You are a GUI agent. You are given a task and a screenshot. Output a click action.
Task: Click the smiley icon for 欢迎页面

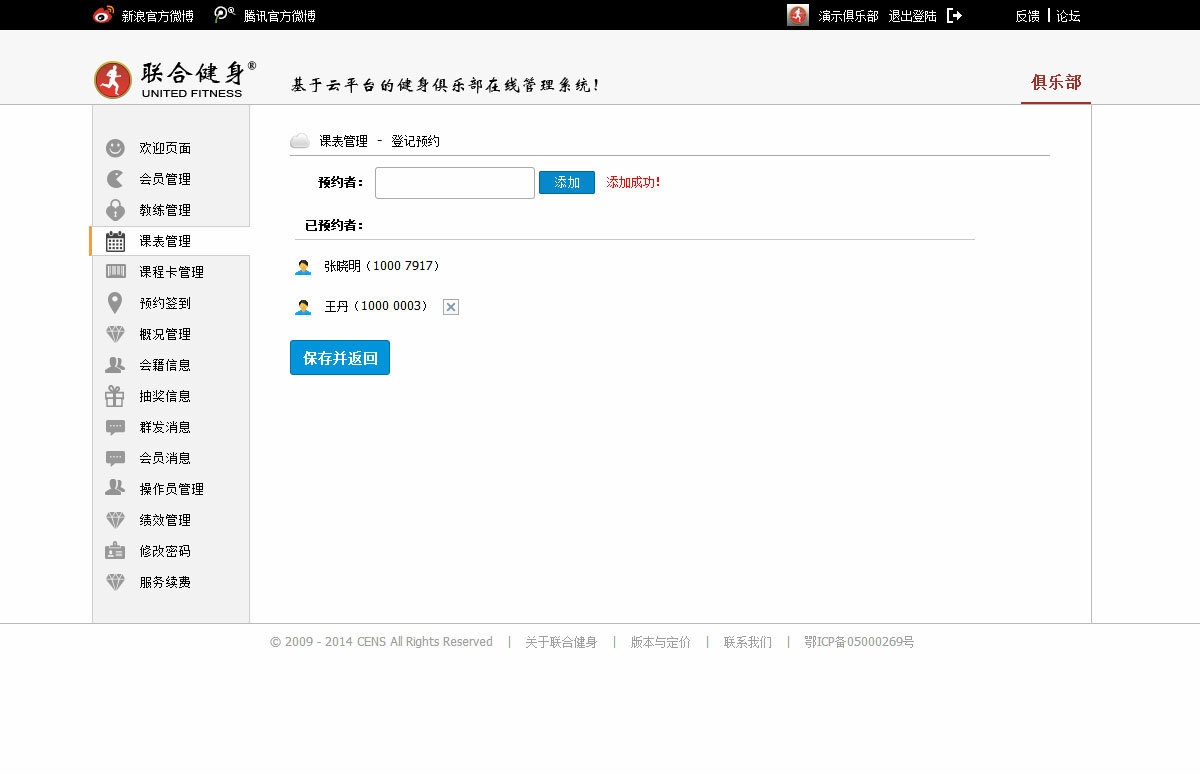(116, 148)
